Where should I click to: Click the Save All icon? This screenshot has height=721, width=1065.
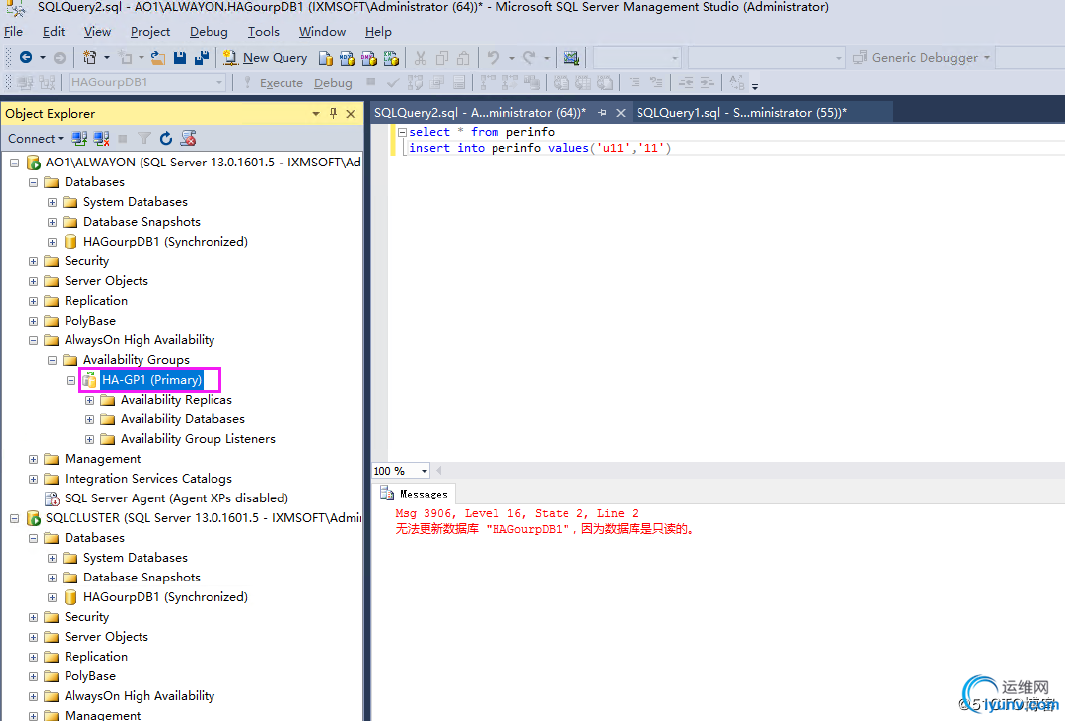(202, 58)
